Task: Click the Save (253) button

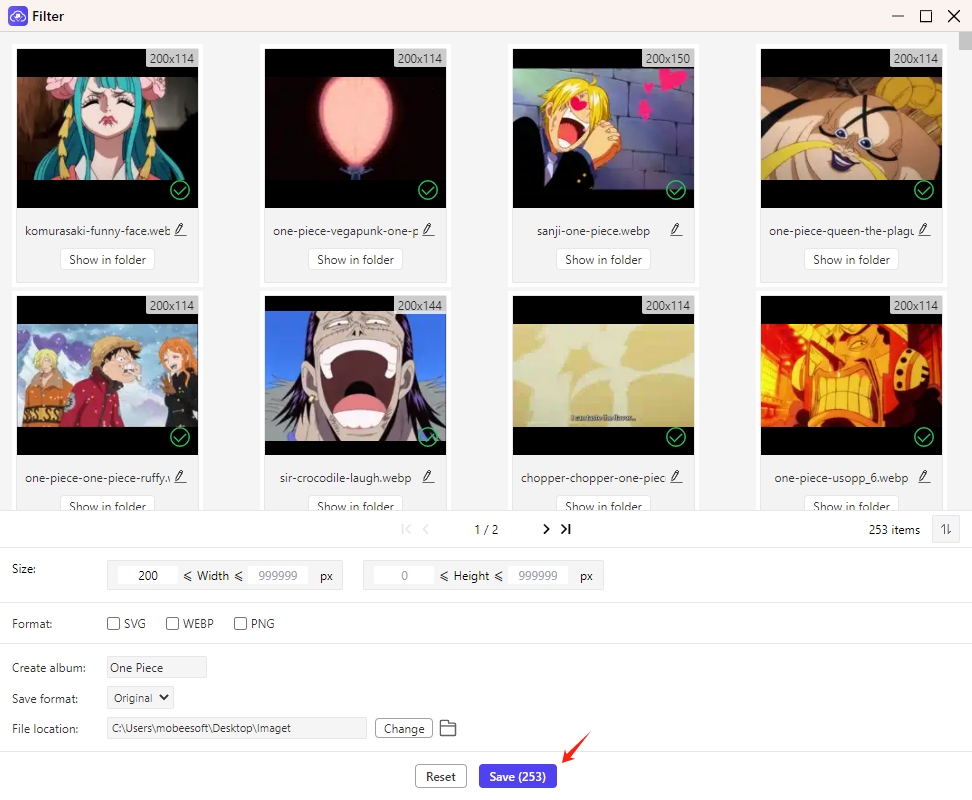Action: point(517,777)
